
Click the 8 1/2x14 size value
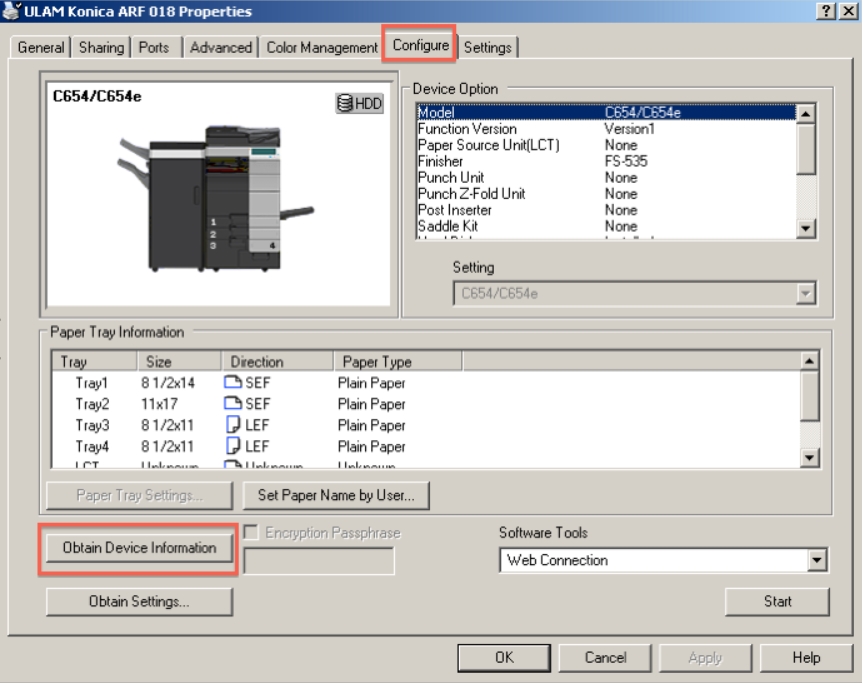tap(168, 383)
